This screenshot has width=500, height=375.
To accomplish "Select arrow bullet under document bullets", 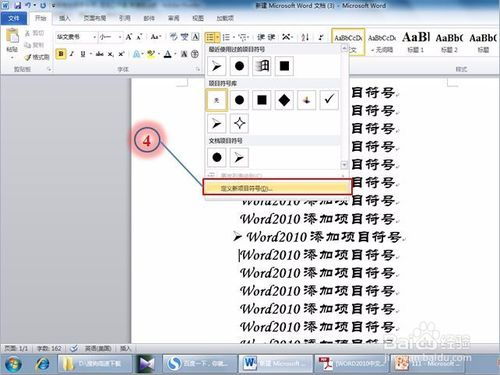I will [239, 157].
